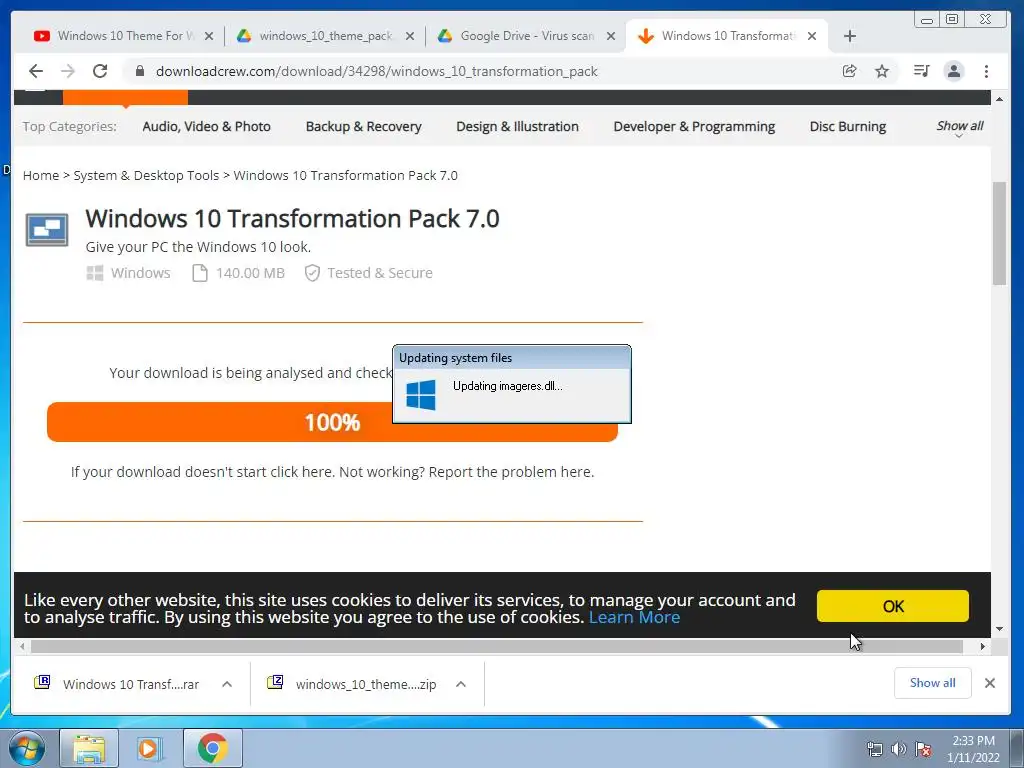Click the horizontal scrollbar right arrow
1024x768 pixels.
click(982, 647)
